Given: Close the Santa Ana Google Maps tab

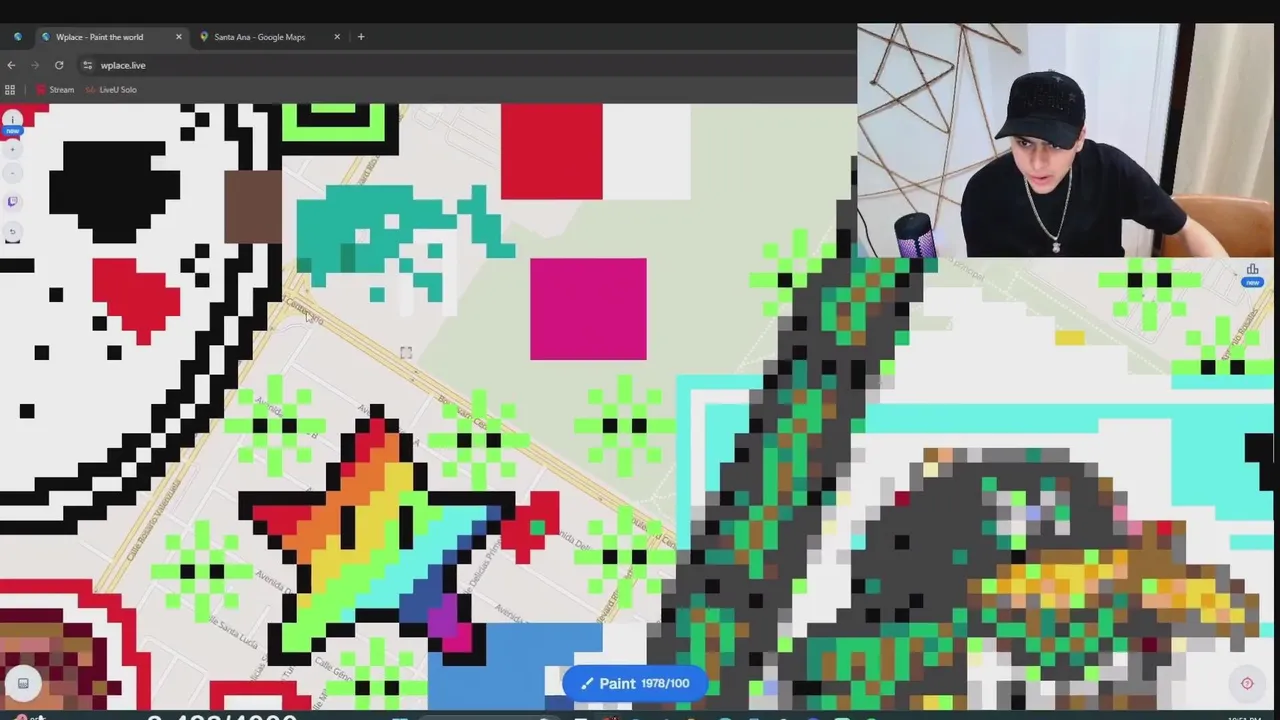Looking at the screenshot, I should (337, 37).
